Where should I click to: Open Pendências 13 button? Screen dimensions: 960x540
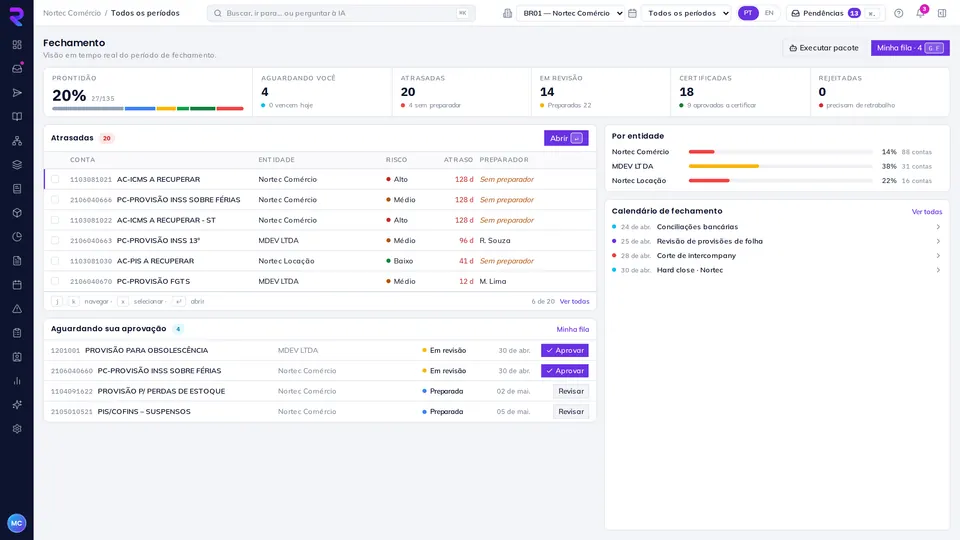point(834,13)
